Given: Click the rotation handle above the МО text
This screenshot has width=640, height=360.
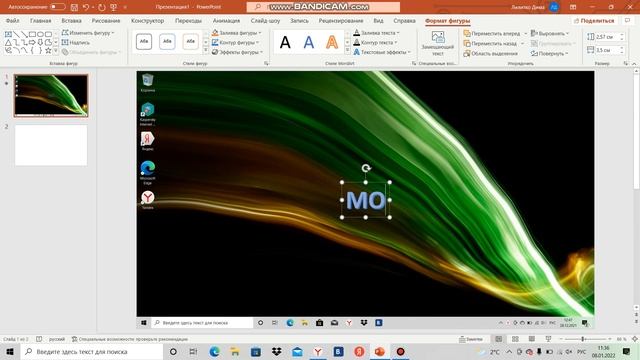Looking at the screenshot, I should (x=366, y=168).
